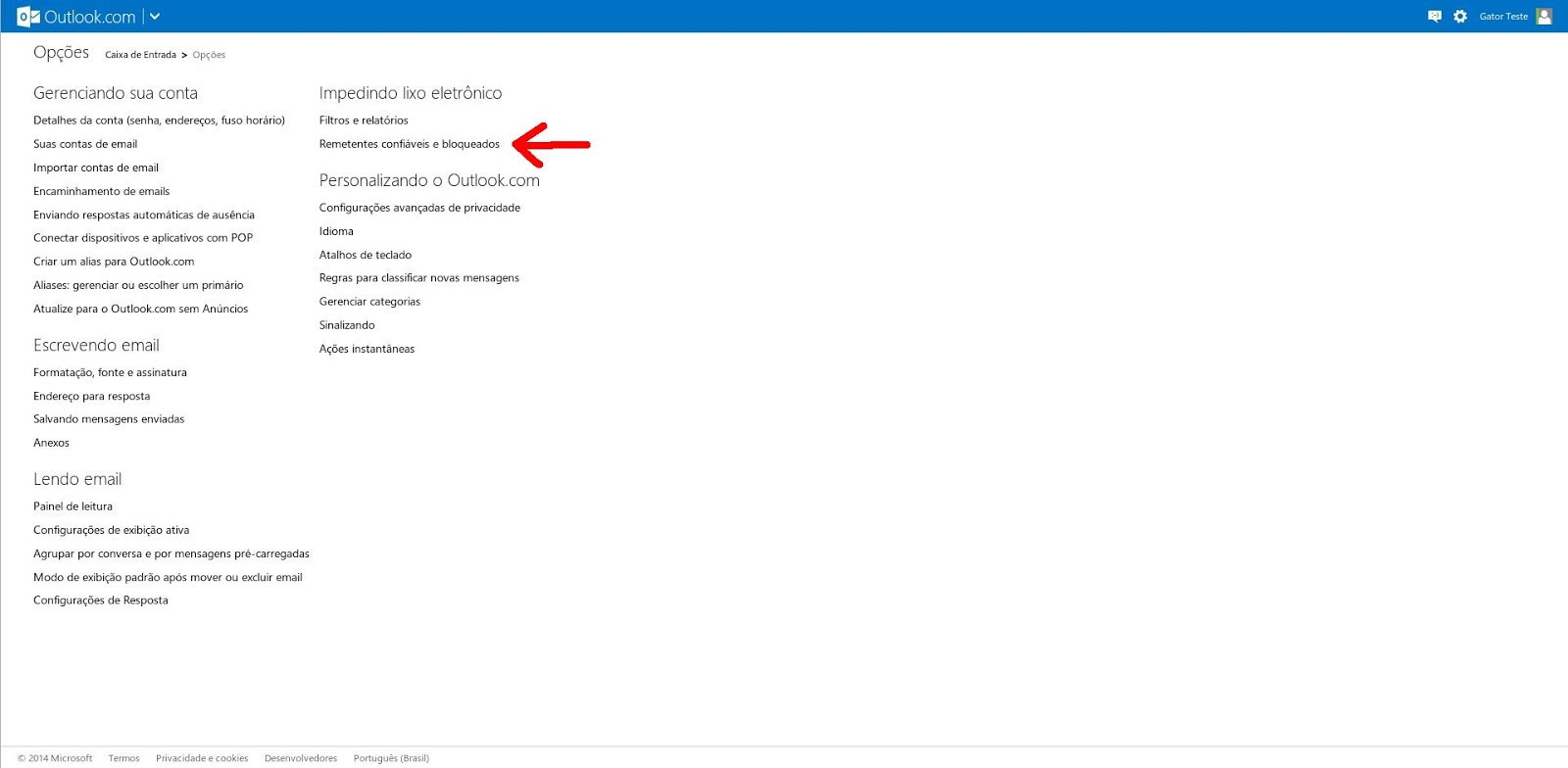Open Filtros e relatórios
The height and width of the screenshot is (768, 1568).
click(364, 120)
